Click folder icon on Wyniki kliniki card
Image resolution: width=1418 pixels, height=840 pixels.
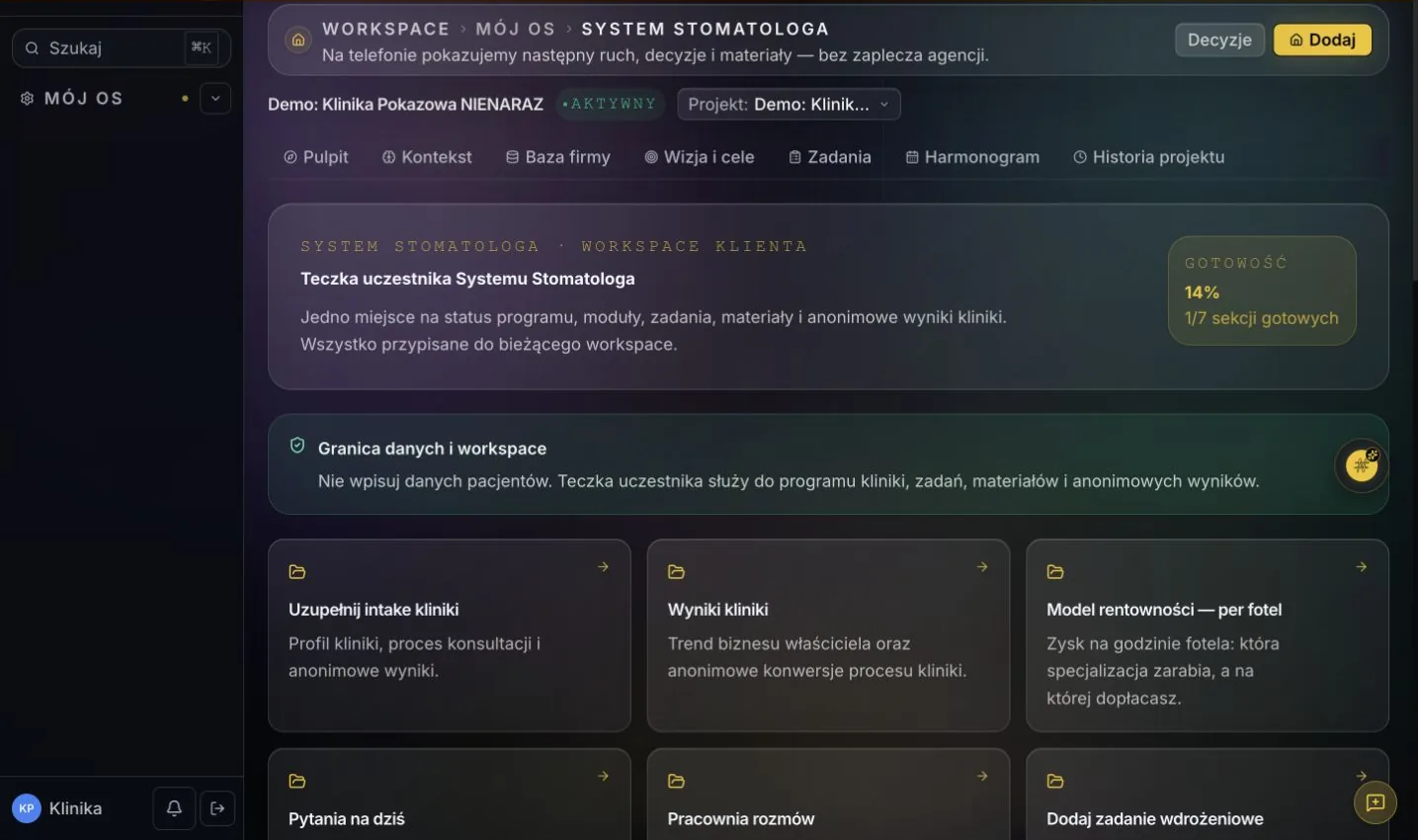(x=676, y=572)
